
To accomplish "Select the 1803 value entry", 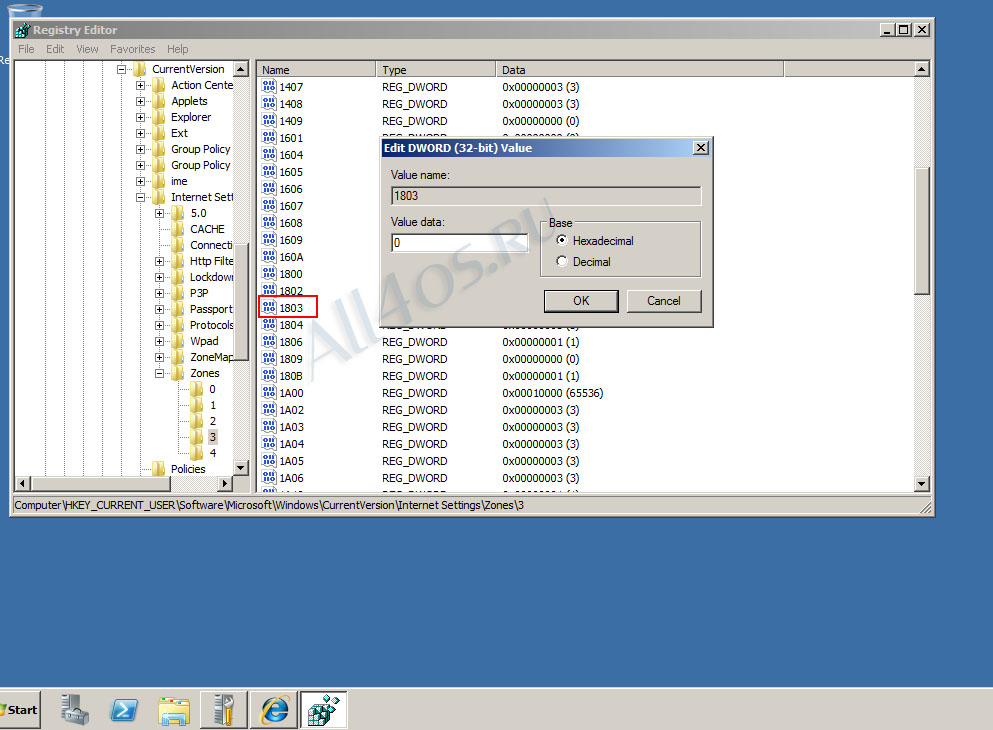I will [x=291, y=308].
